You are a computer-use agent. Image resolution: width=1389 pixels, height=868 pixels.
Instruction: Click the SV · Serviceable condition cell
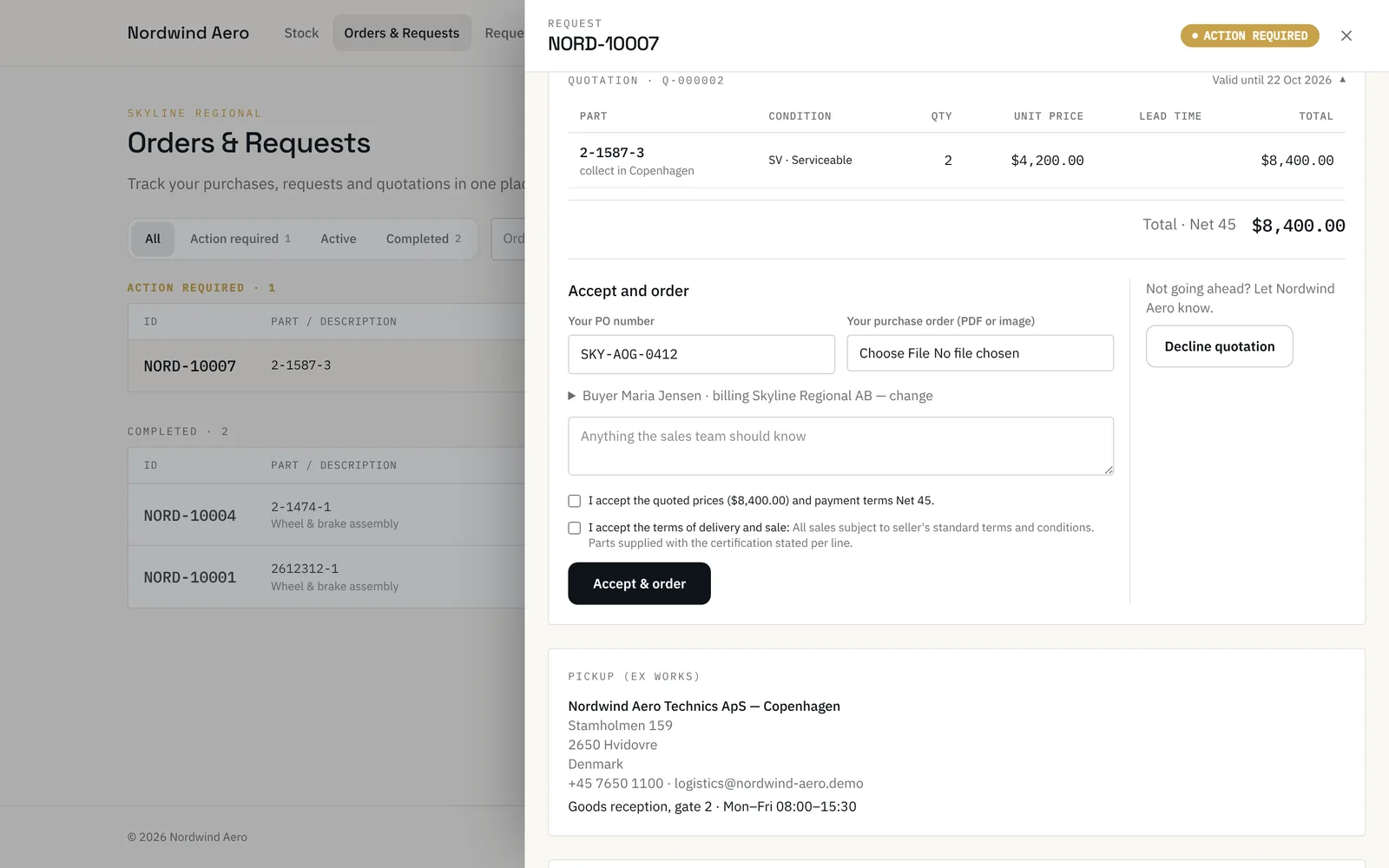(x=810, y=161)
